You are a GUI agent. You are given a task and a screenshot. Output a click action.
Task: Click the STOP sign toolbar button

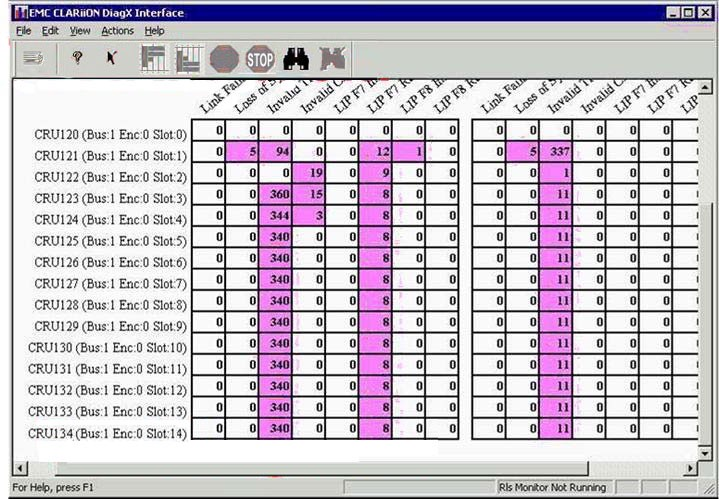[x=260, y=59]
